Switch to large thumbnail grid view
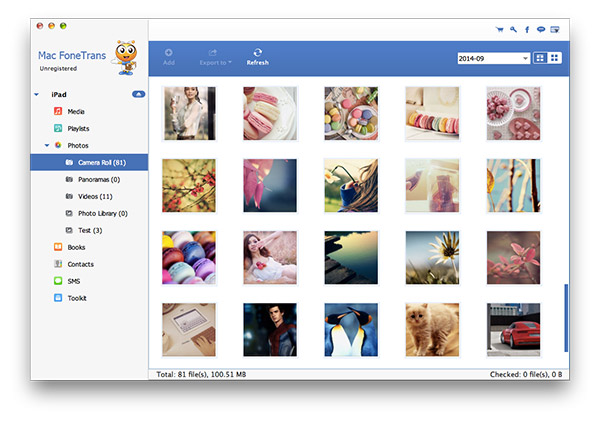 [x=539, y=58]
